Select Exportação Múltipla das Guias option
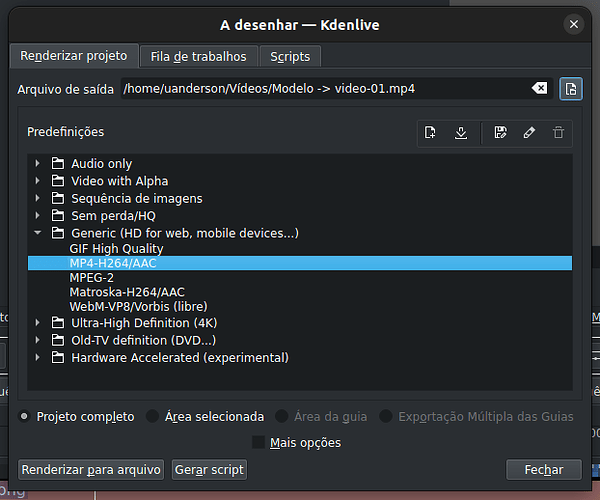The image size is (600, 500). [x=386, y=416]
